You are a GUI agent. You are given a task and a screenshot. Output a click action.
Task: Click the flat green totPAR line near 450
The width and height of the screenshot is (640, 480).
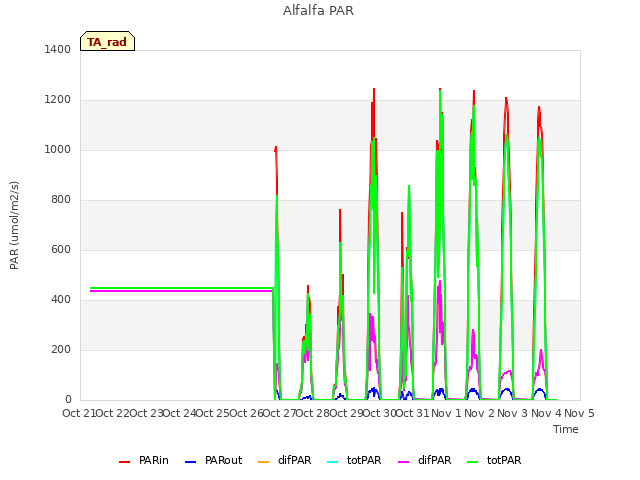[x=182, y=288]
